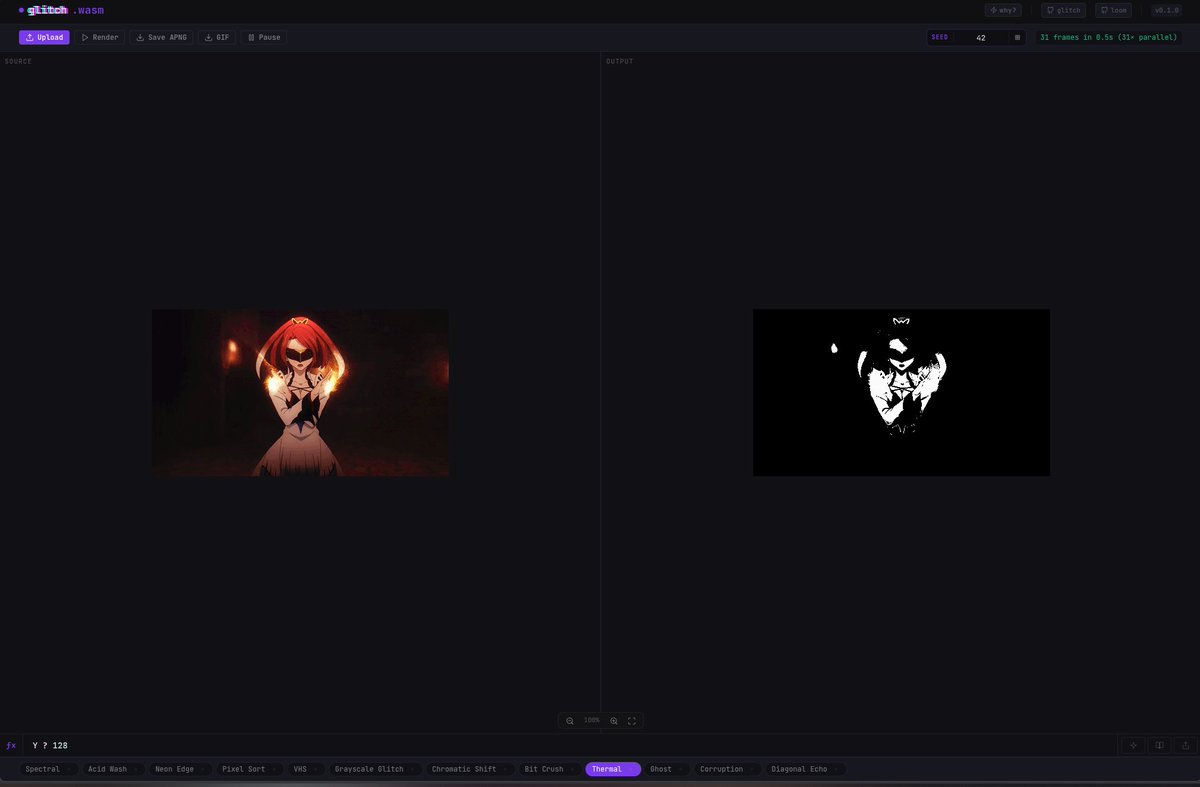The width and height of the screenshot is (1200, 787).
Task: Zoom out using the magnifier minus icon
Action: 570,720
